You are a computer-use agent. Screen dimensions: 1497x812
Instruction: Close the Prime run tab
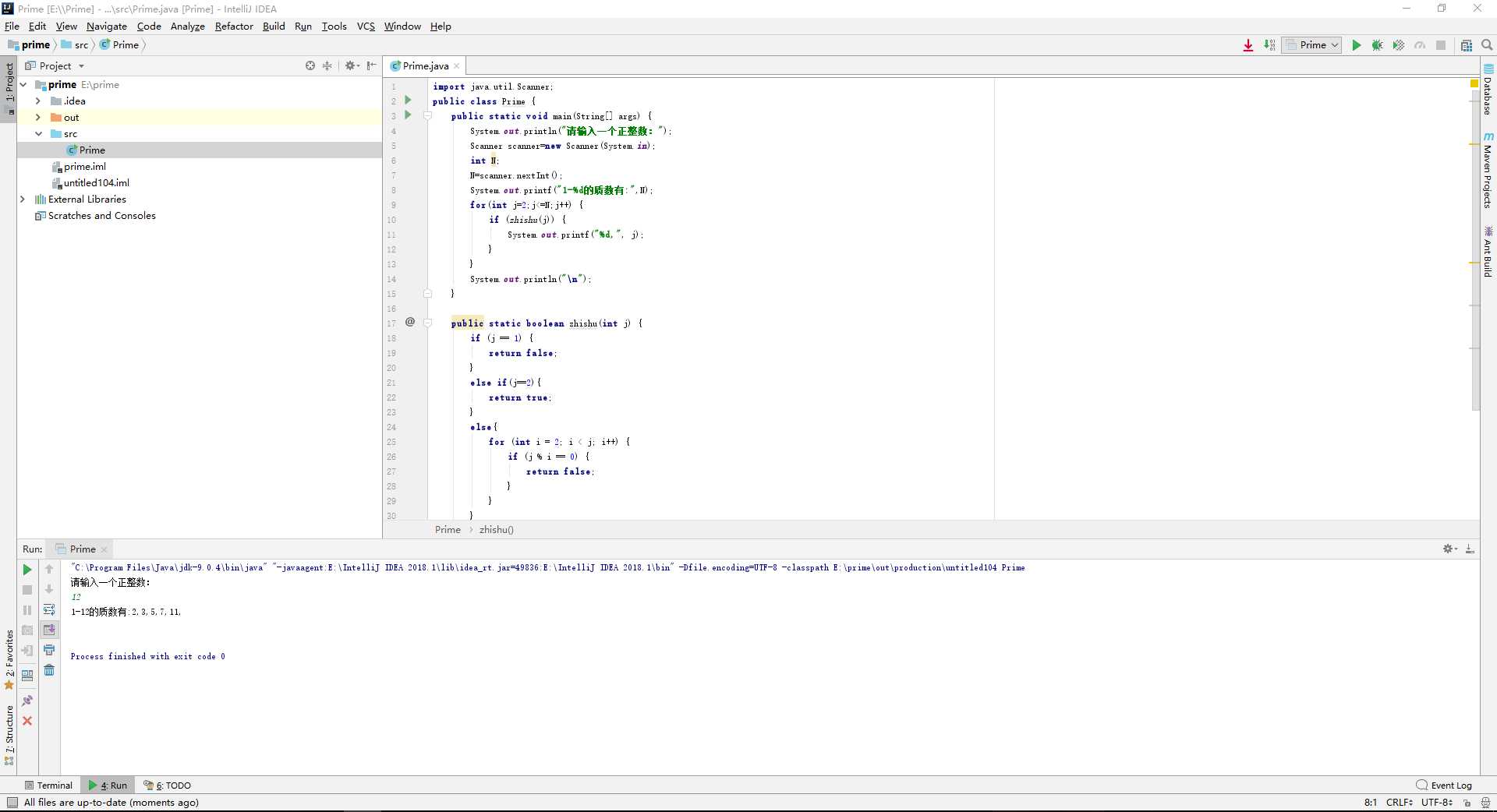104,549
